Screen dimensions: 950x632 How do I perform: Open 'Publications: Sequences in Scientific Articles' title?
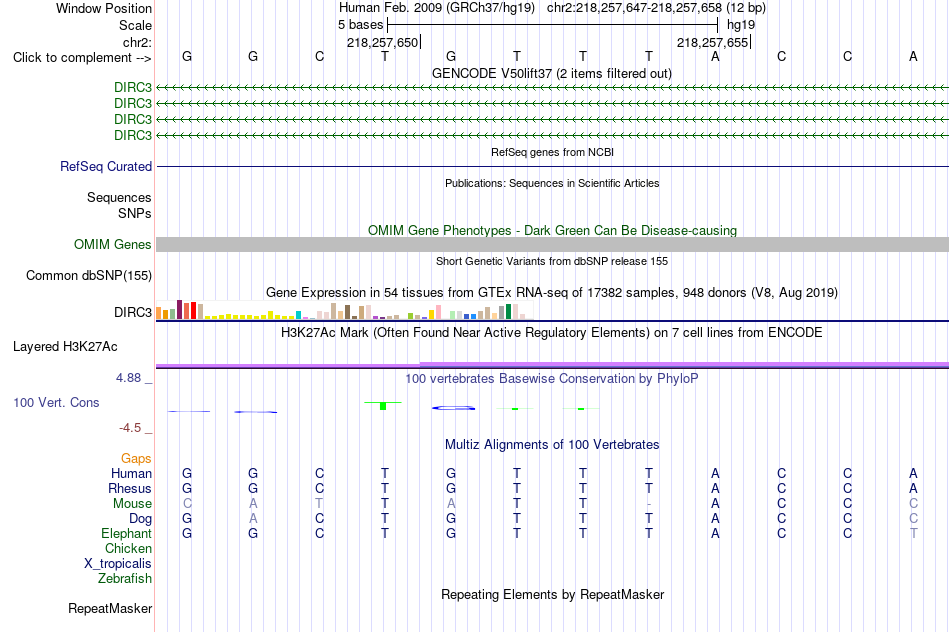click(552, 183)
